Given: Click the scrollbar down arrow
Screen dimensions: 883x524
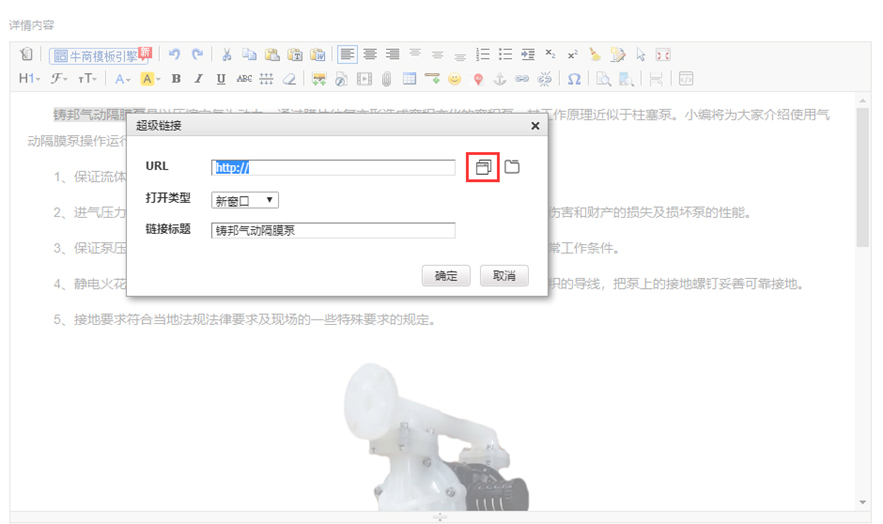Looking at the screenshot, I should pos(863,502).
